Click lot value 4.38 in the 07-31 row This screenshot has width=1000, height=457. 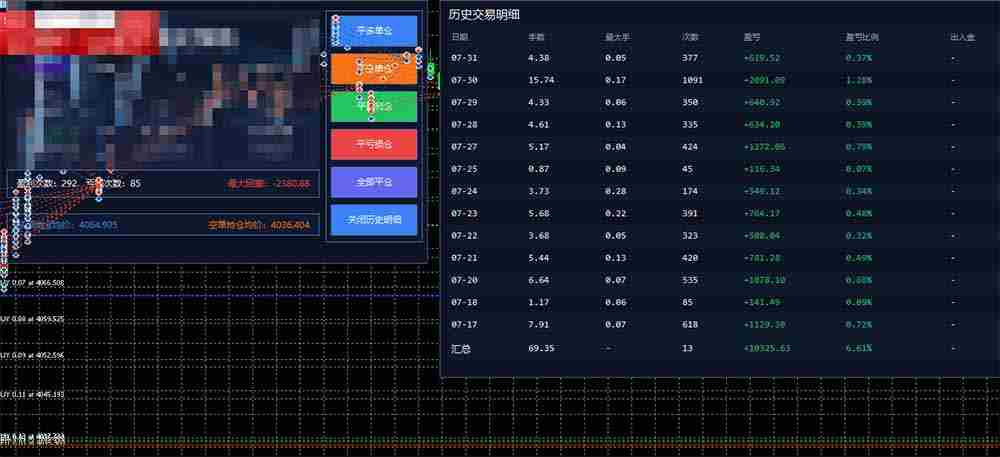(x=538, y=58)
